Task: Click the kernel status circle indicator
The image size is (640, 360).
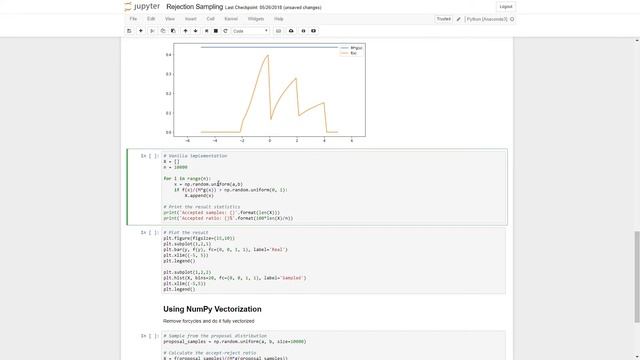Action: pyautogui.click(x=512, y=19)
